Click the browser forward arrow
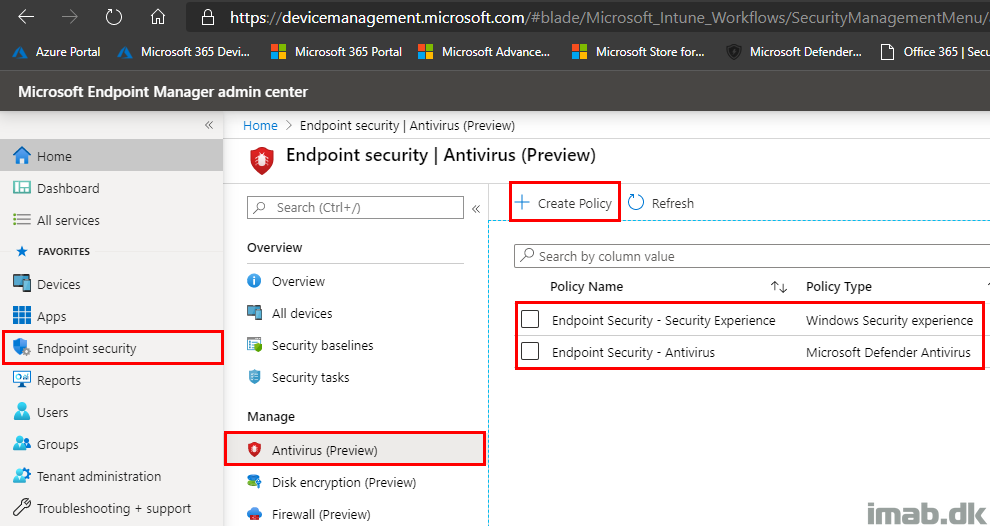 tap(70, 17)
